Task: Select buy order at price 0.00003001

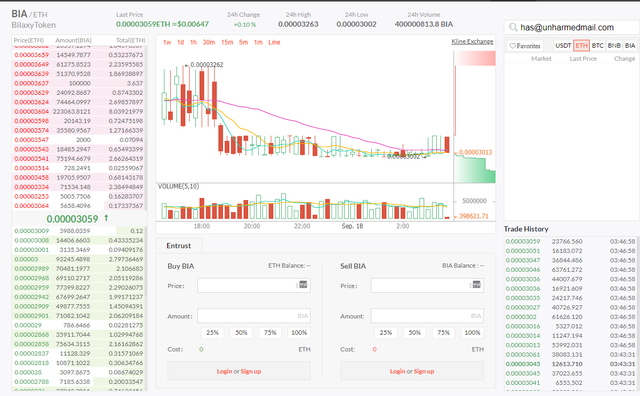Action: point(79,250)
